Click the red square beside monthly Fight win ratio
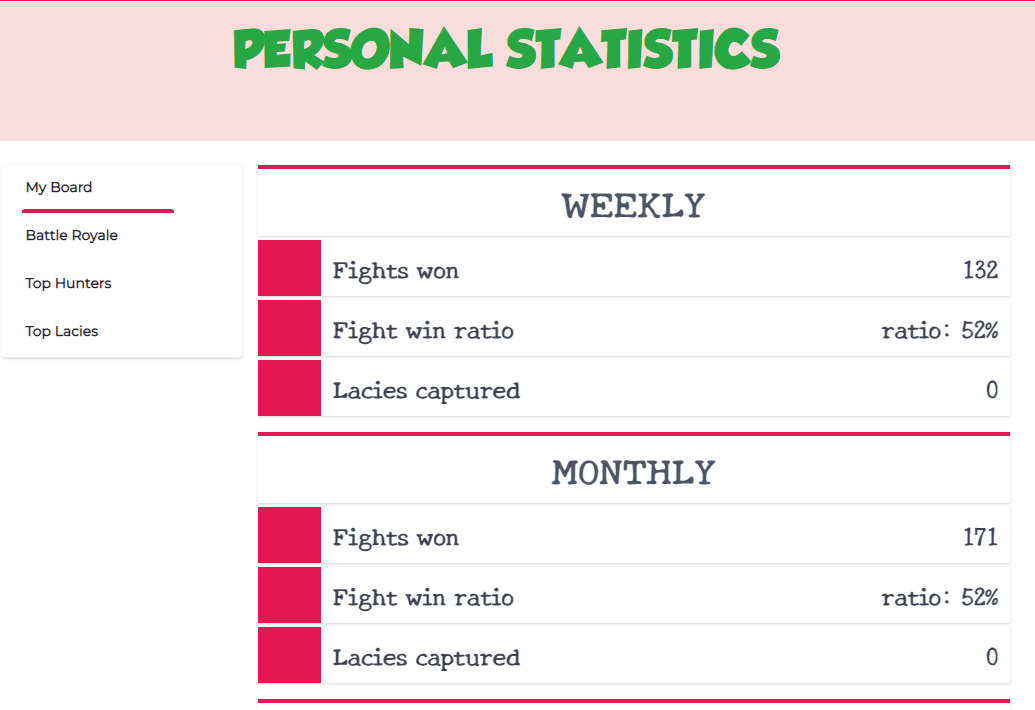The width and height of the screenshot is (1035, 710). [x=289, y=595]
